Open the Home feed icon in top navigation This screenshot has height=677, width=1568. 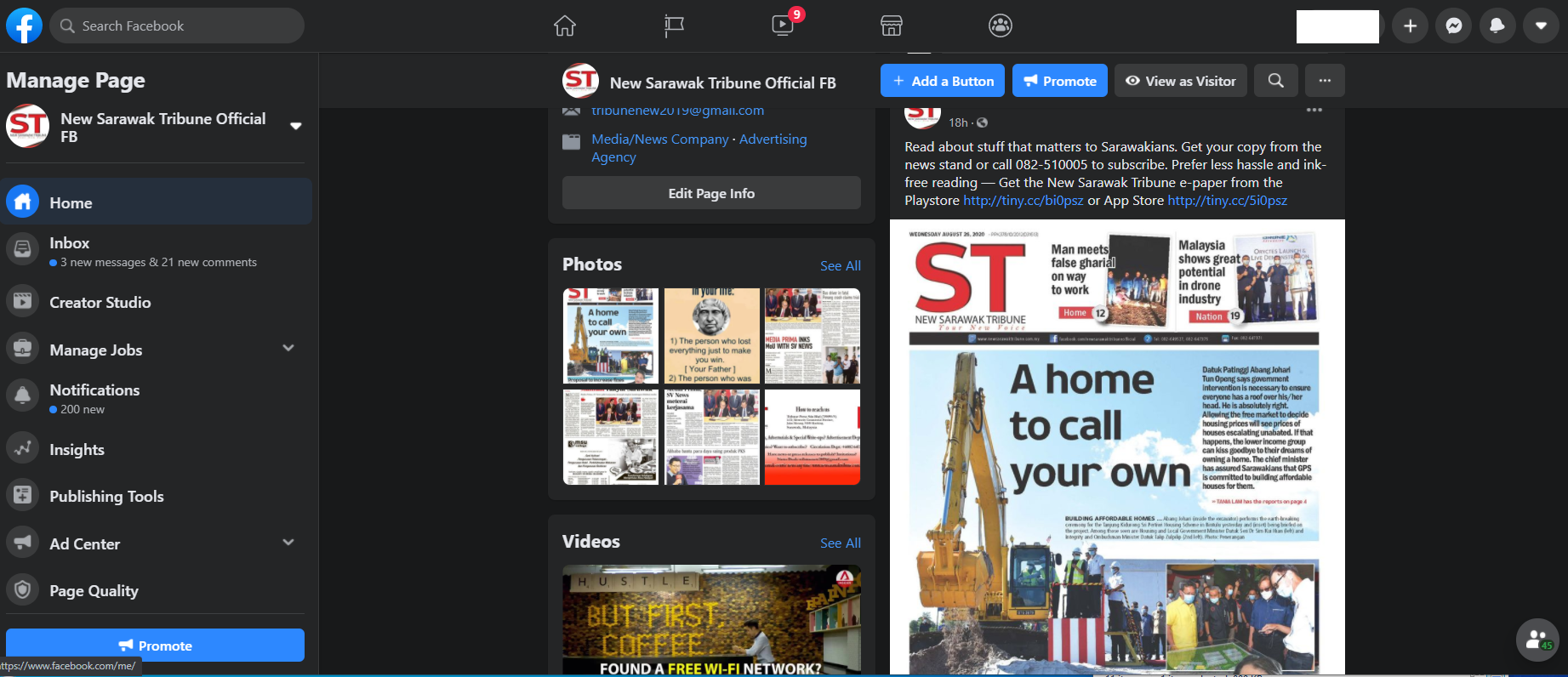pos(565,26)
